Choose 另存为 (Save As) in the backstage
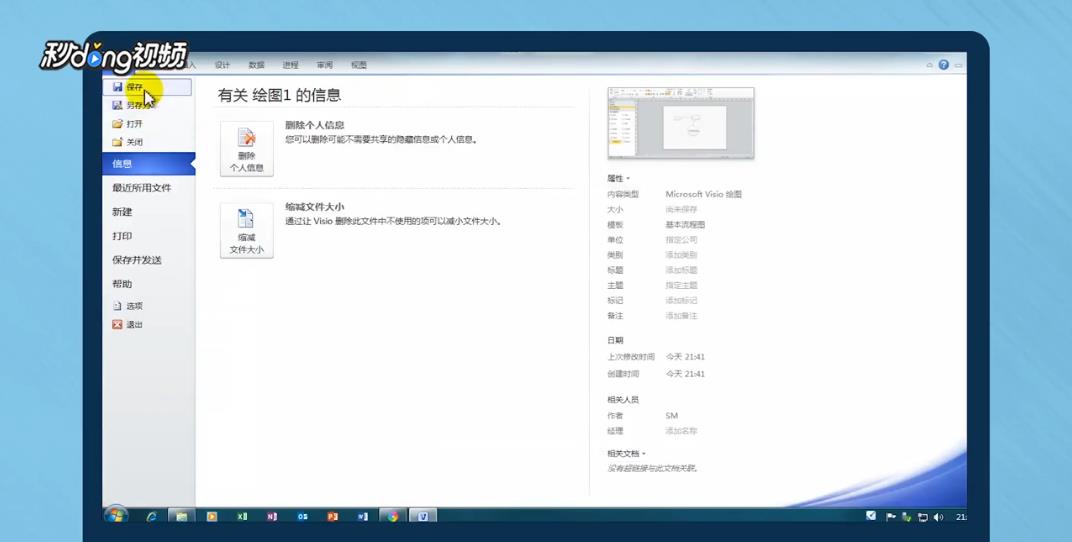 134,105
